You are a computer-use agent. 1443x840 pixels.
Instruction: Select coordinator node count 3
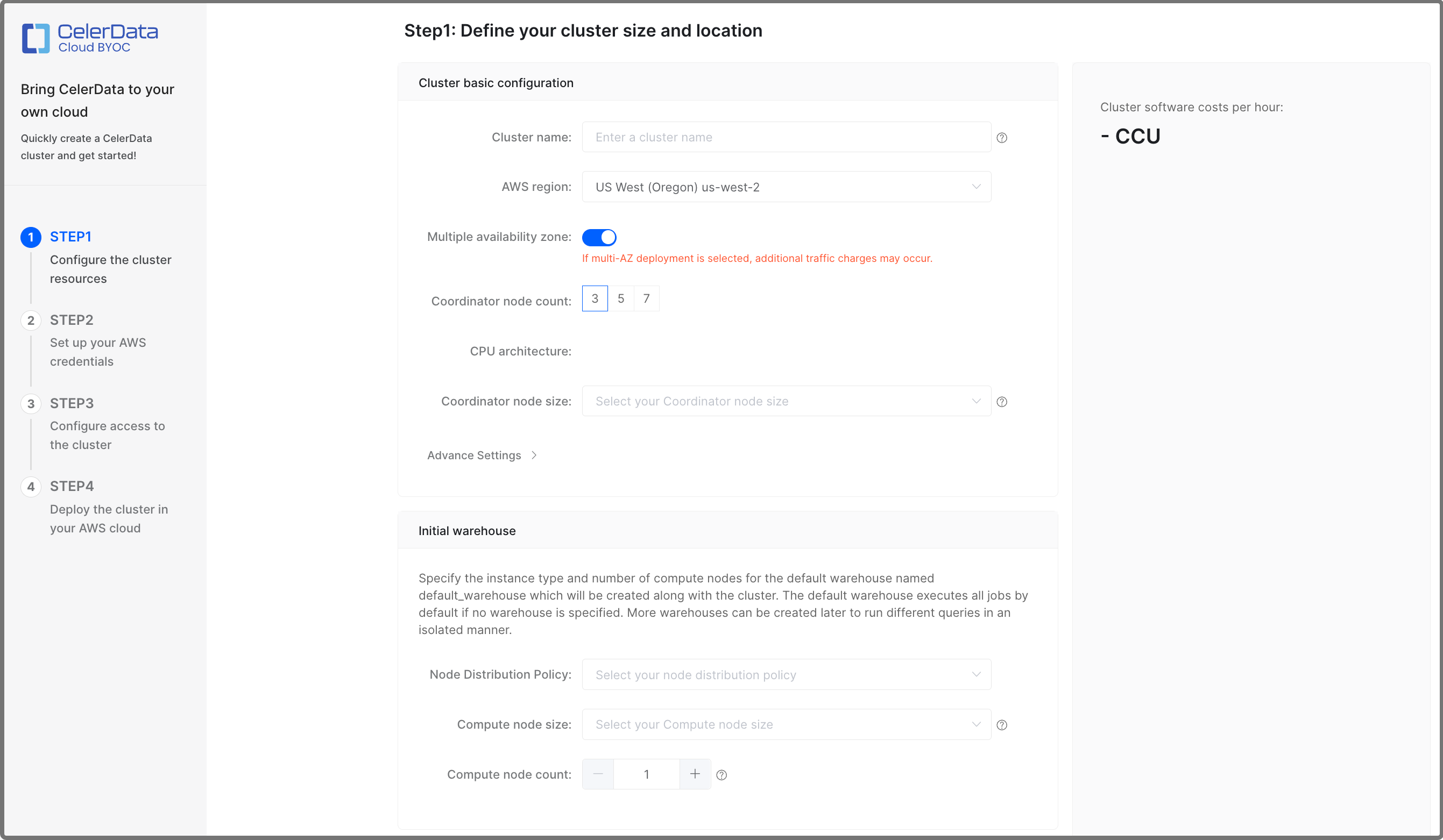click(595, 298)
